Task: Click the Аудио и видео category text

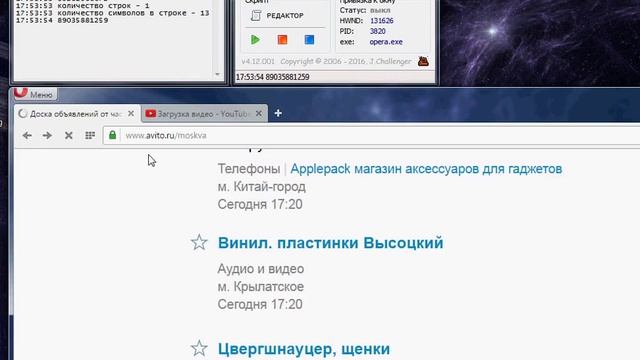Action: click(x=261, y=269)
